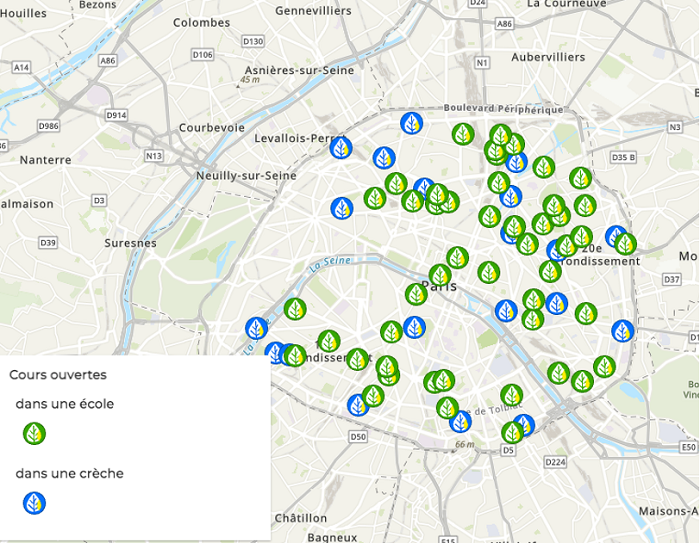Viewport: 700px width, 543px height.
Task: Click the green school marker overlapping the Paris label
Action: pyautogui.click(x=440, y=275)
